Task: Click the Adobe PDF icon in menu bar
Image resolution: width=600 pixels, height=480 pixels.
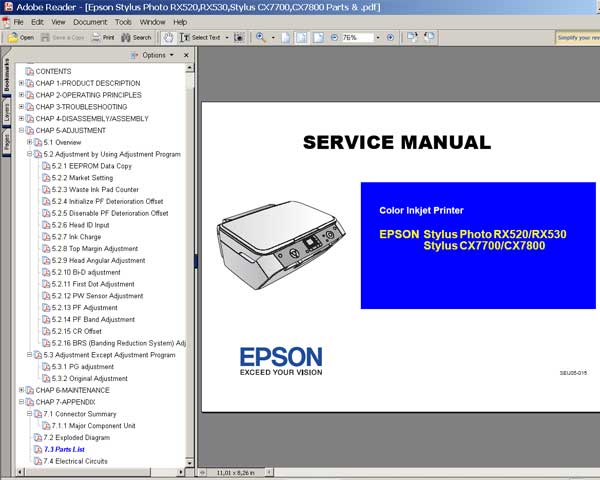Action: (x=5, y=22)
